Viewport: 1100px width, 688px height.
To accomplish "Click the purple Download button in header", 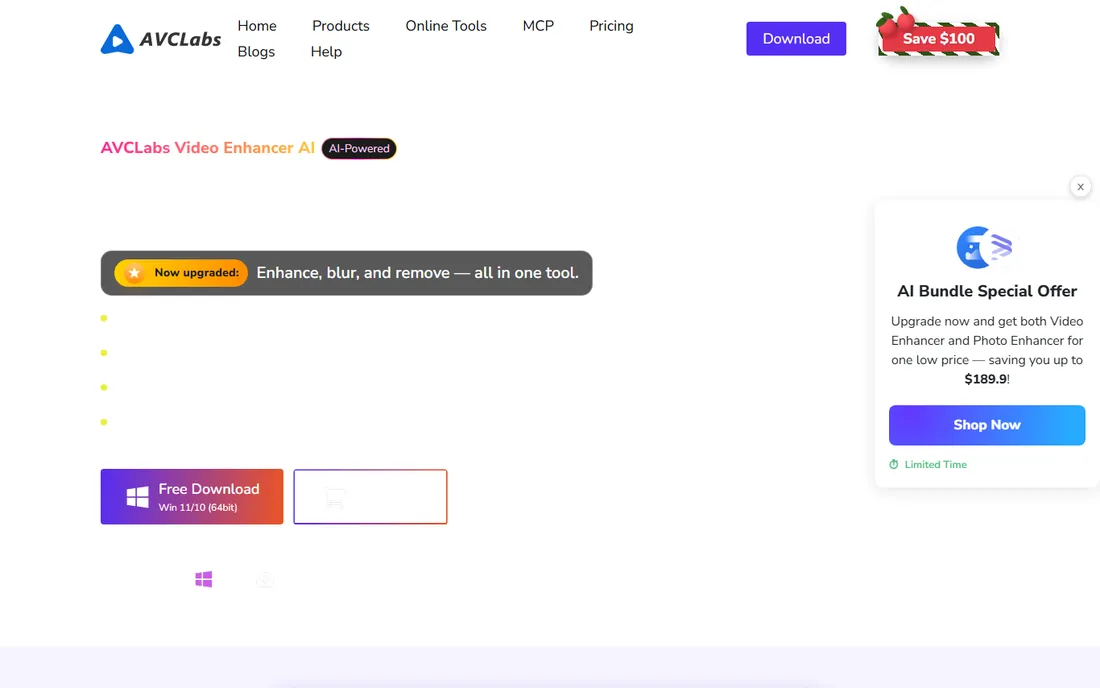I will click(x=796, y=39).
